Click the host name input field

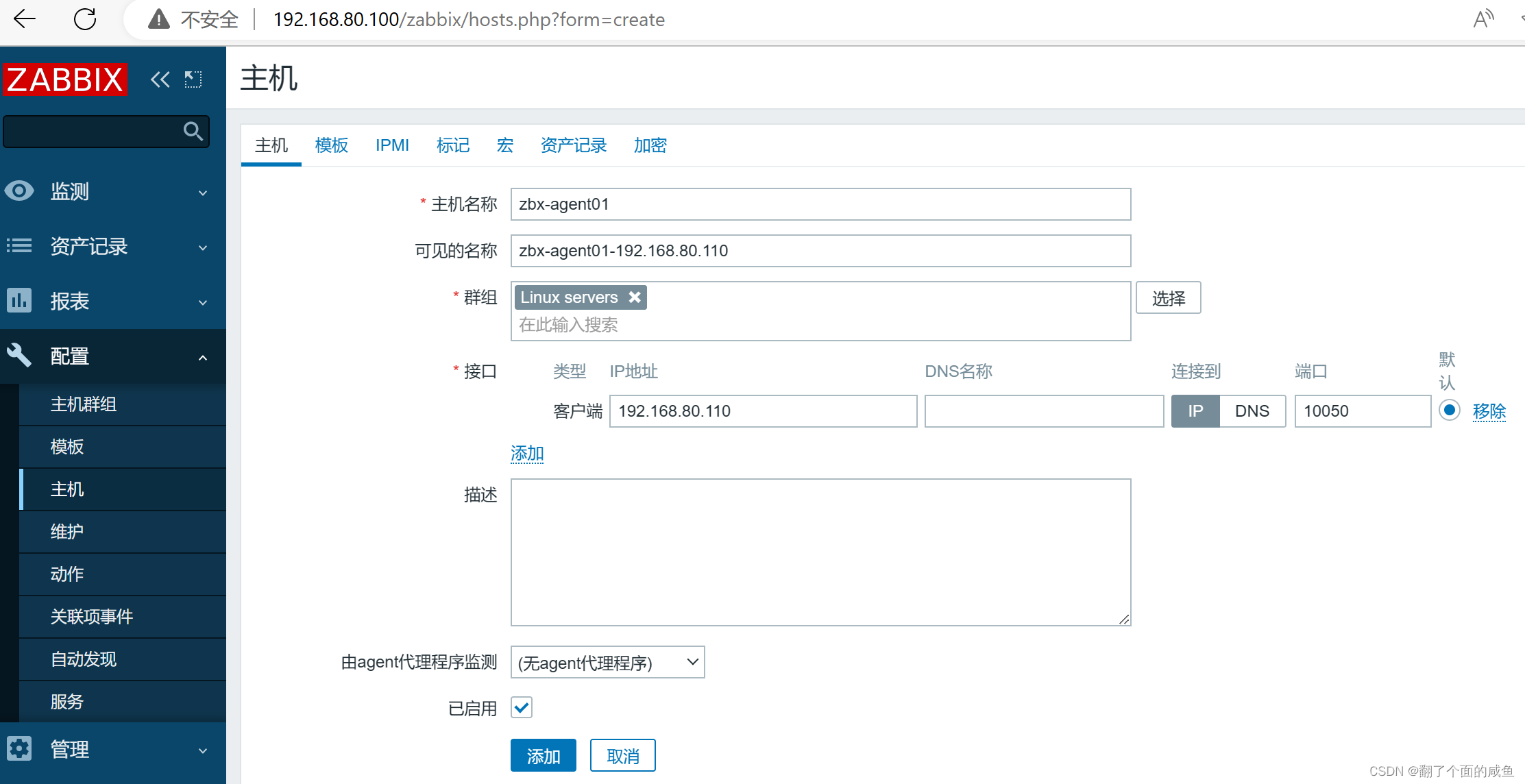(820, 204)
